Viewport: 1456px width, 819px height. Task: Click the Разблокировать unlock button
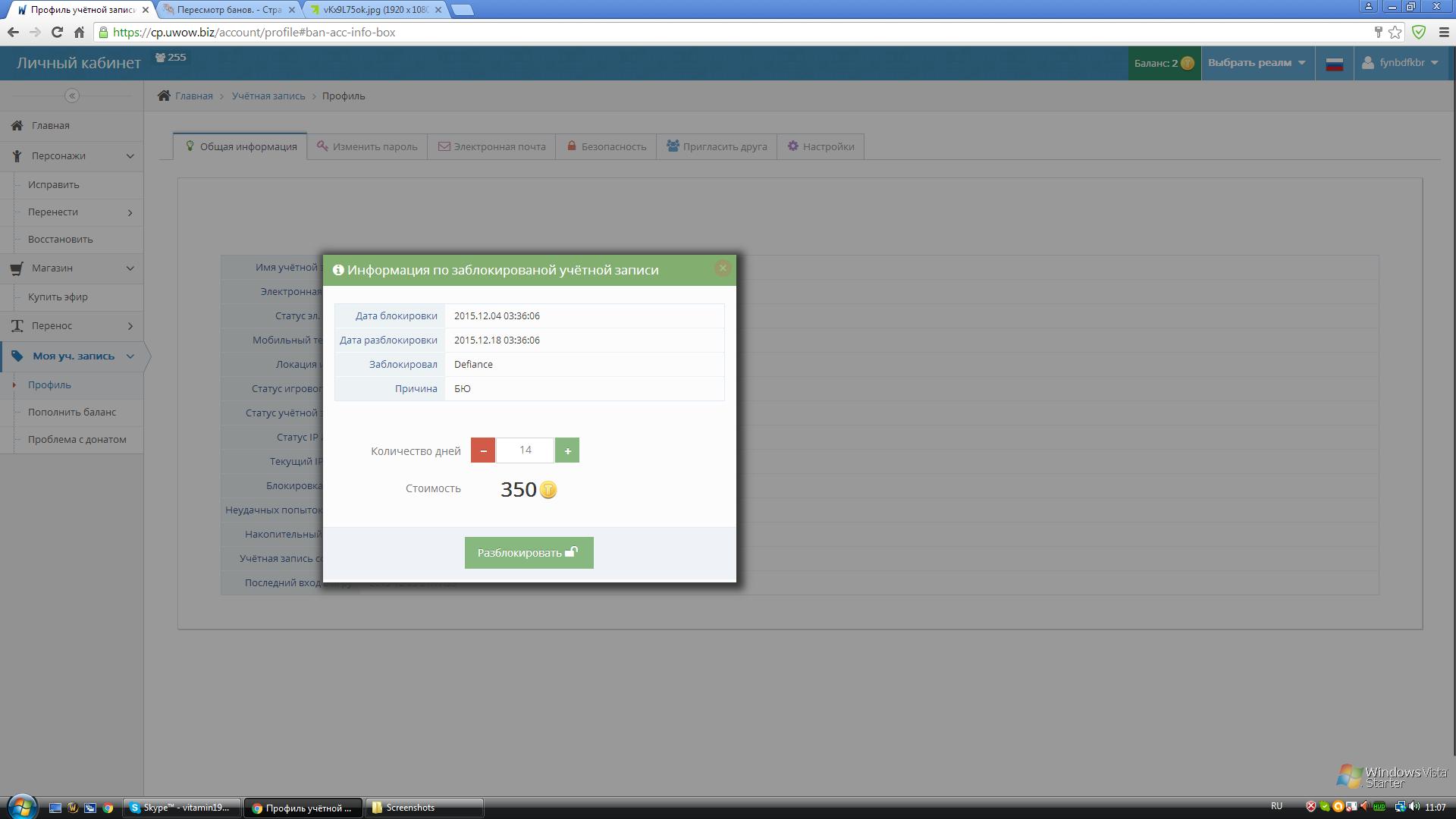click(x=529, y=553)
